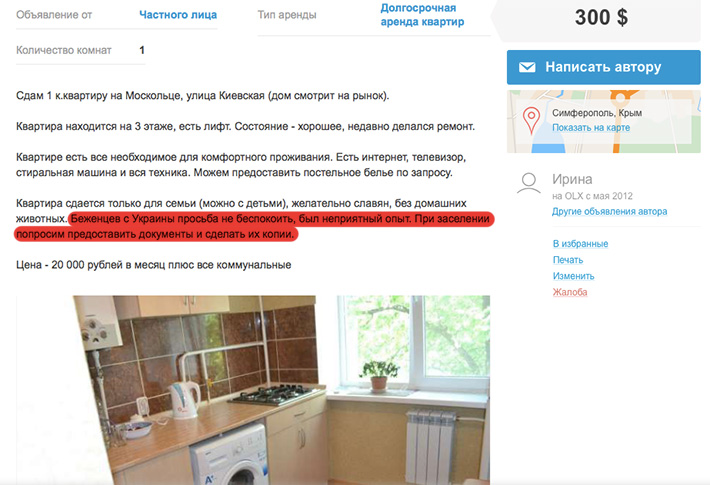This screenshot has width=710, height=485.
Task: Click the red map pin icon
Action: click(x=531, y=120)
